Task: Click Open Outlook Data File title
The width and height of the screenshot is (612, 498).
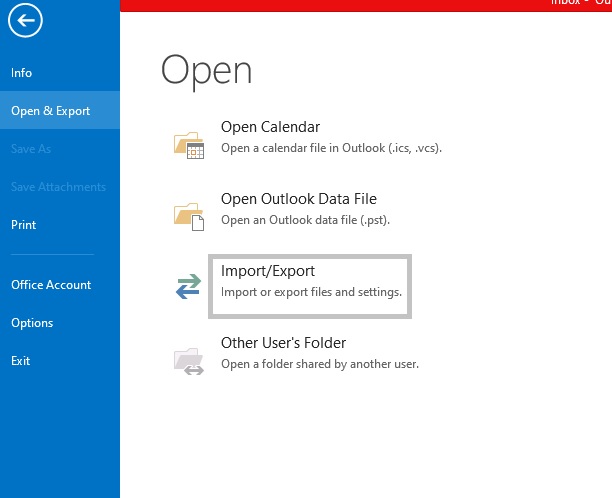Action: tap(299, 199)
